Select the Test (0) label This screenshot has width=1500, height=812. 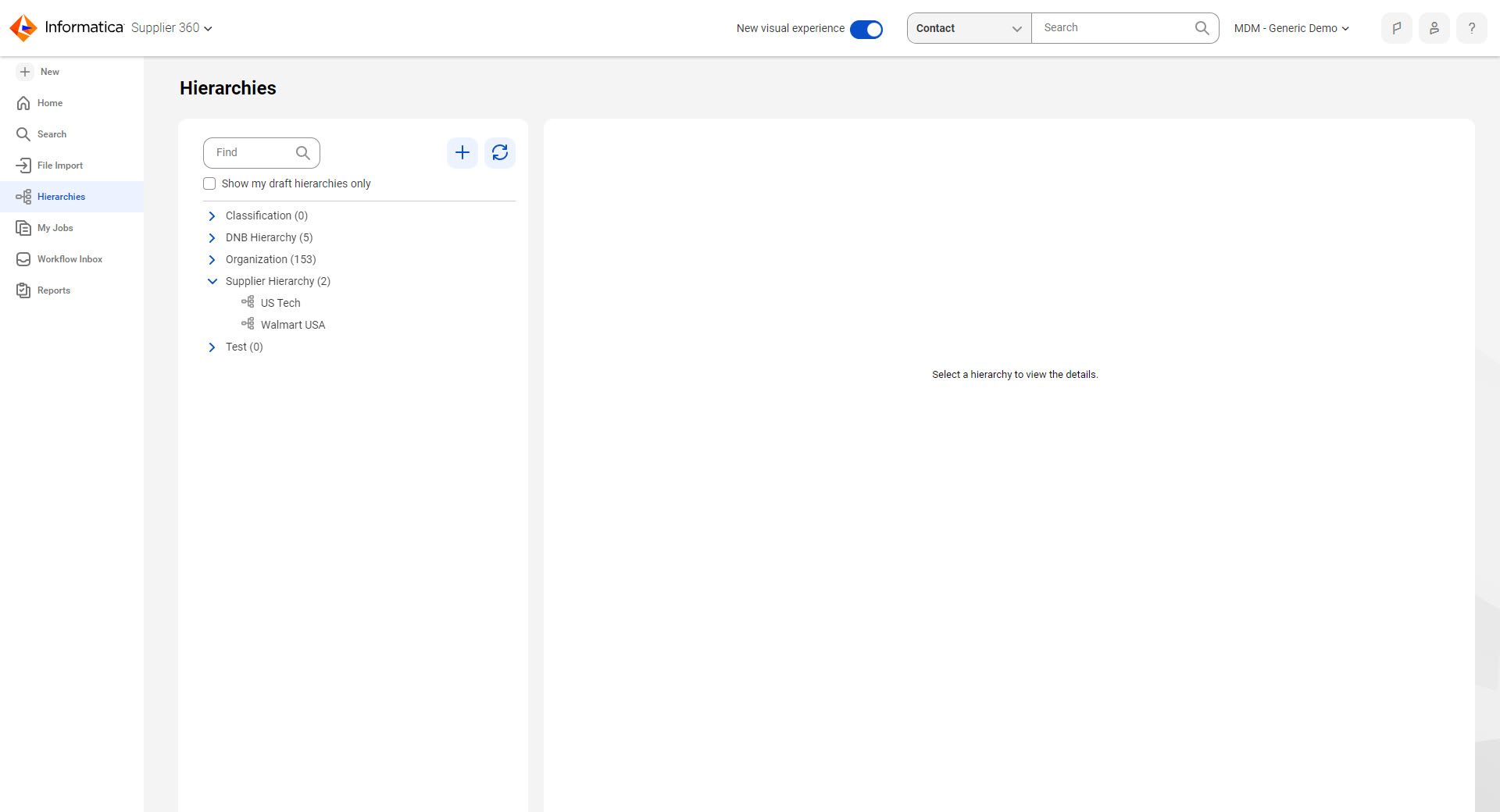click(244, 347)
